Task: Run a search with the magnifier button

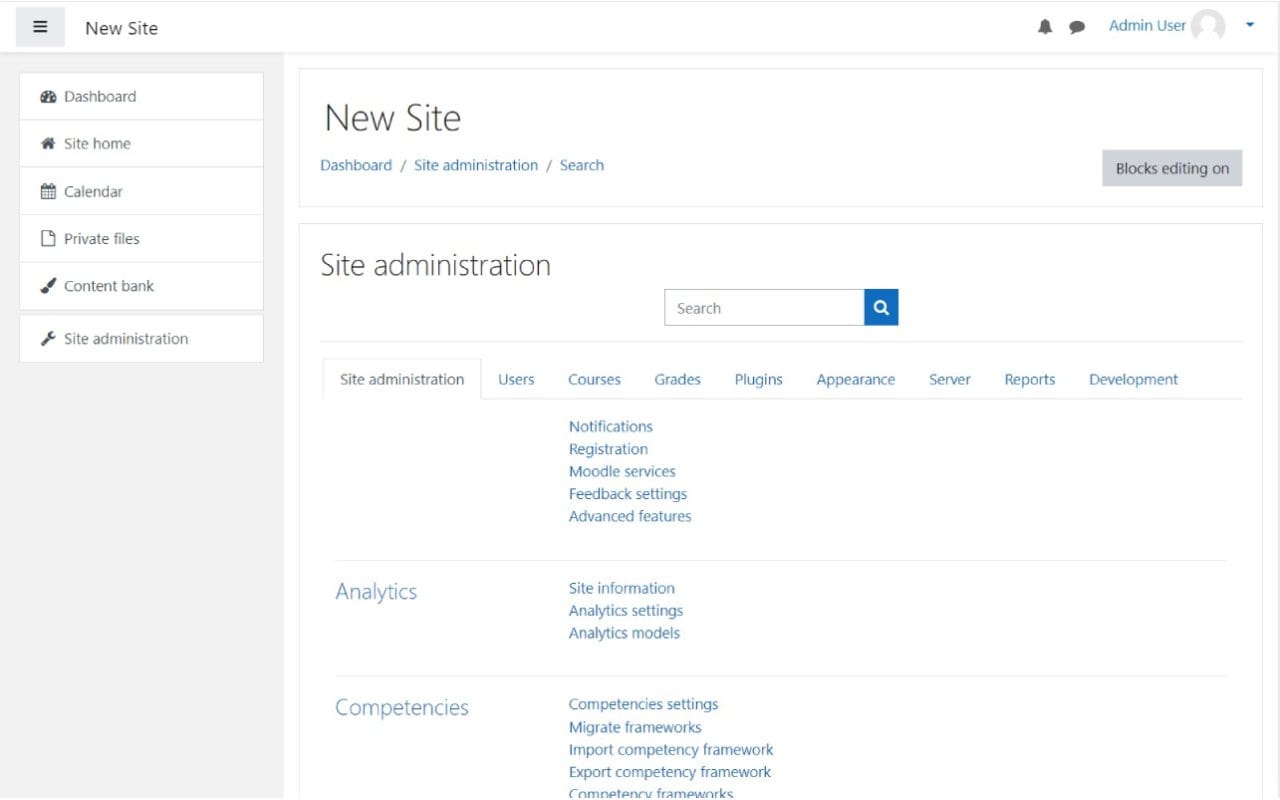Action: coord(880,307)
